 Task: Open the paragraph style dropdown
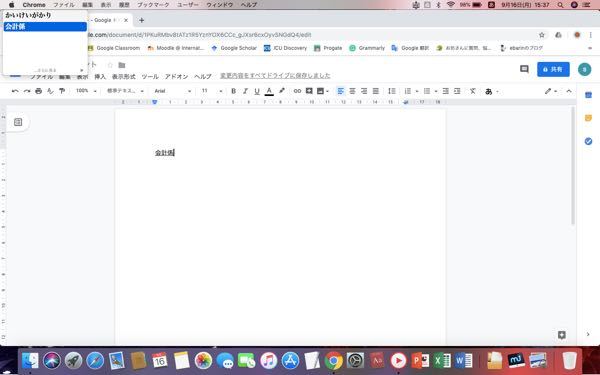click(125, 91)
